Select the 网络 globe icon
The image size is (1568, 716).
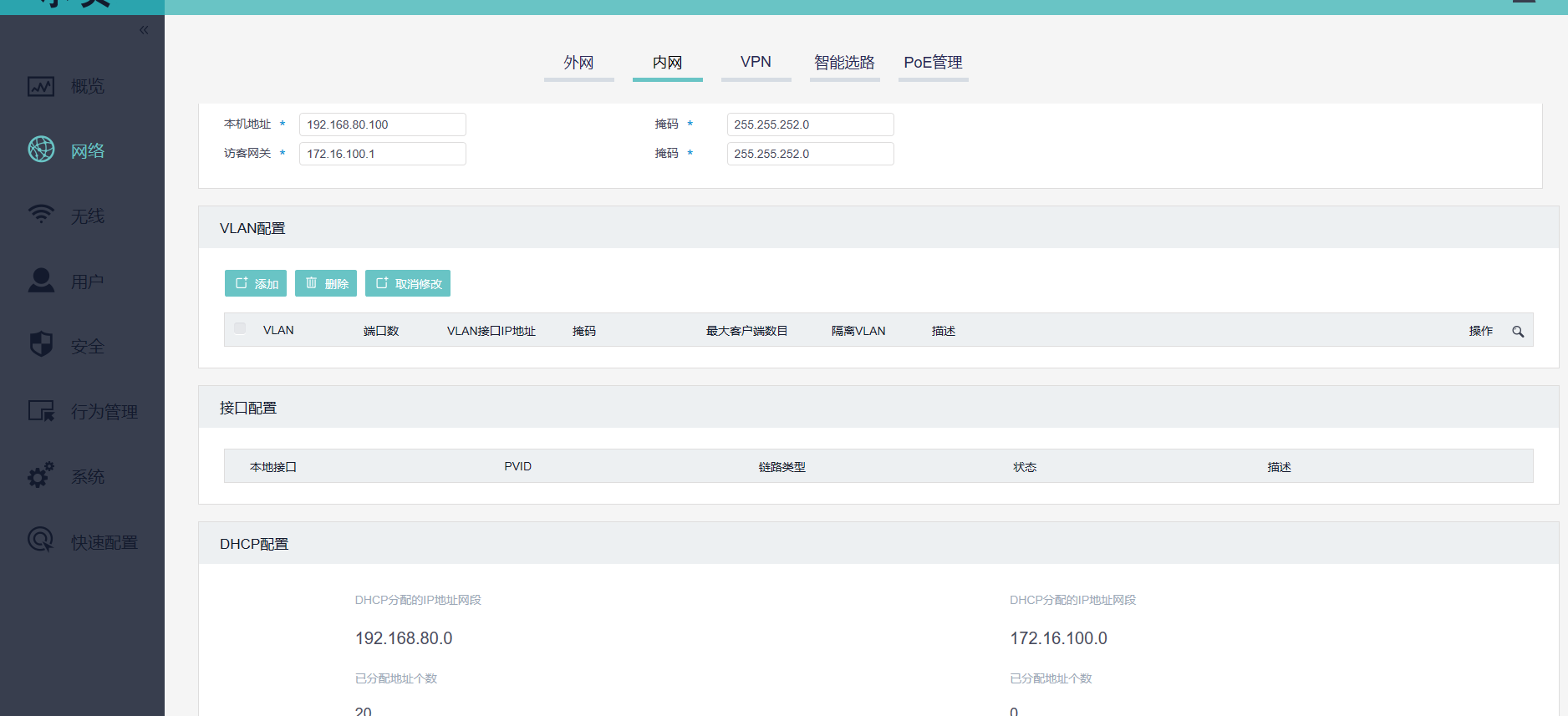(41, 150)
